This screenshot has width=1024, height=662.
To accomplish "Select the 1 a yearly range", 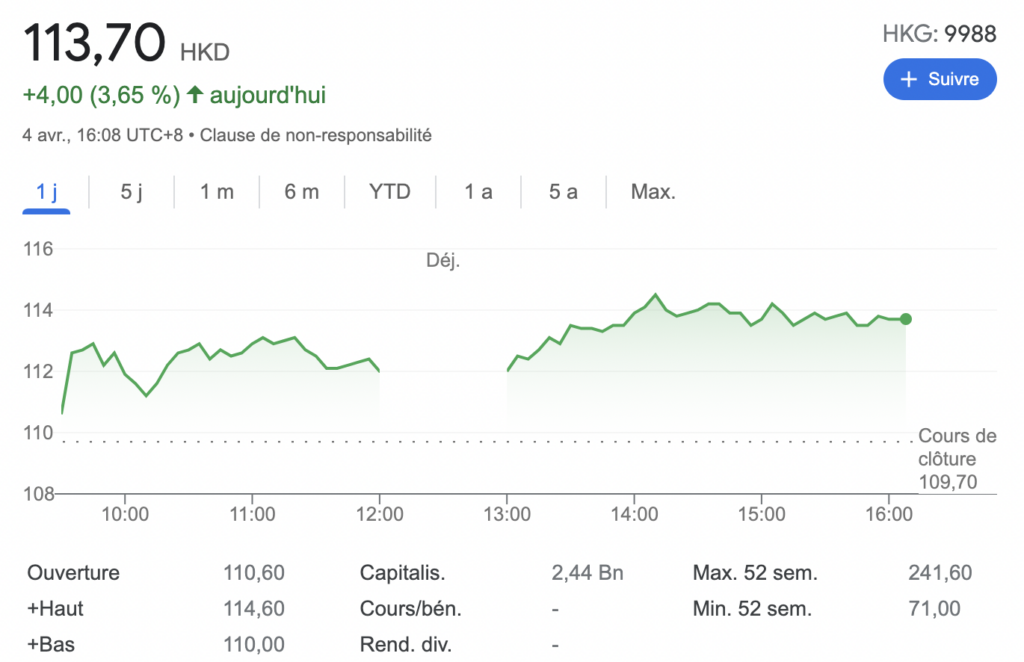I will pos(478,191).
